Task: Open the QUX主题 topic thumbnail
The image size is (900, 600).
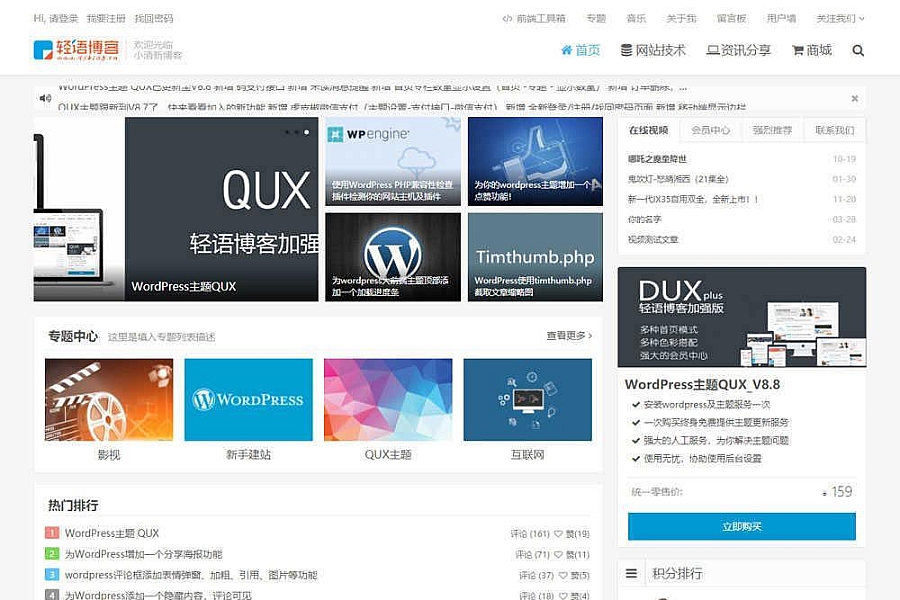Action: tap(388, 400)
